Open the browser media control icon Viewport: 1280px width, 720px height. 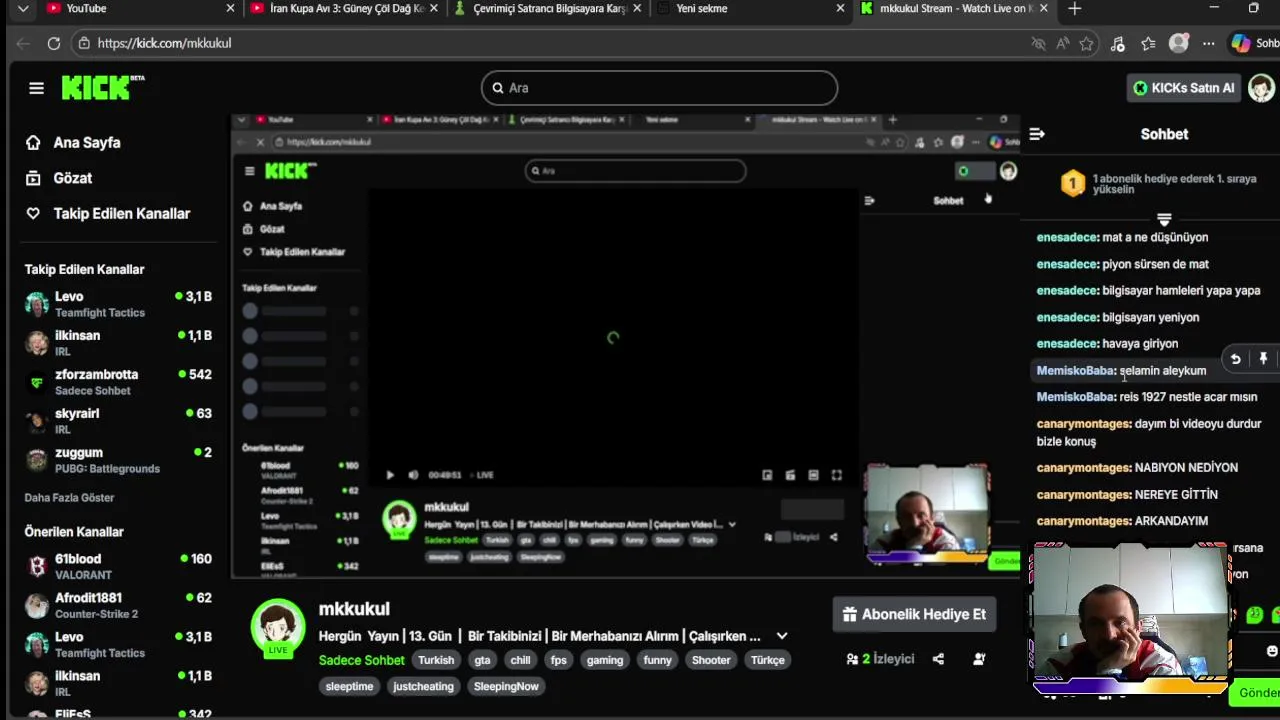click(x=1118, y=44)
